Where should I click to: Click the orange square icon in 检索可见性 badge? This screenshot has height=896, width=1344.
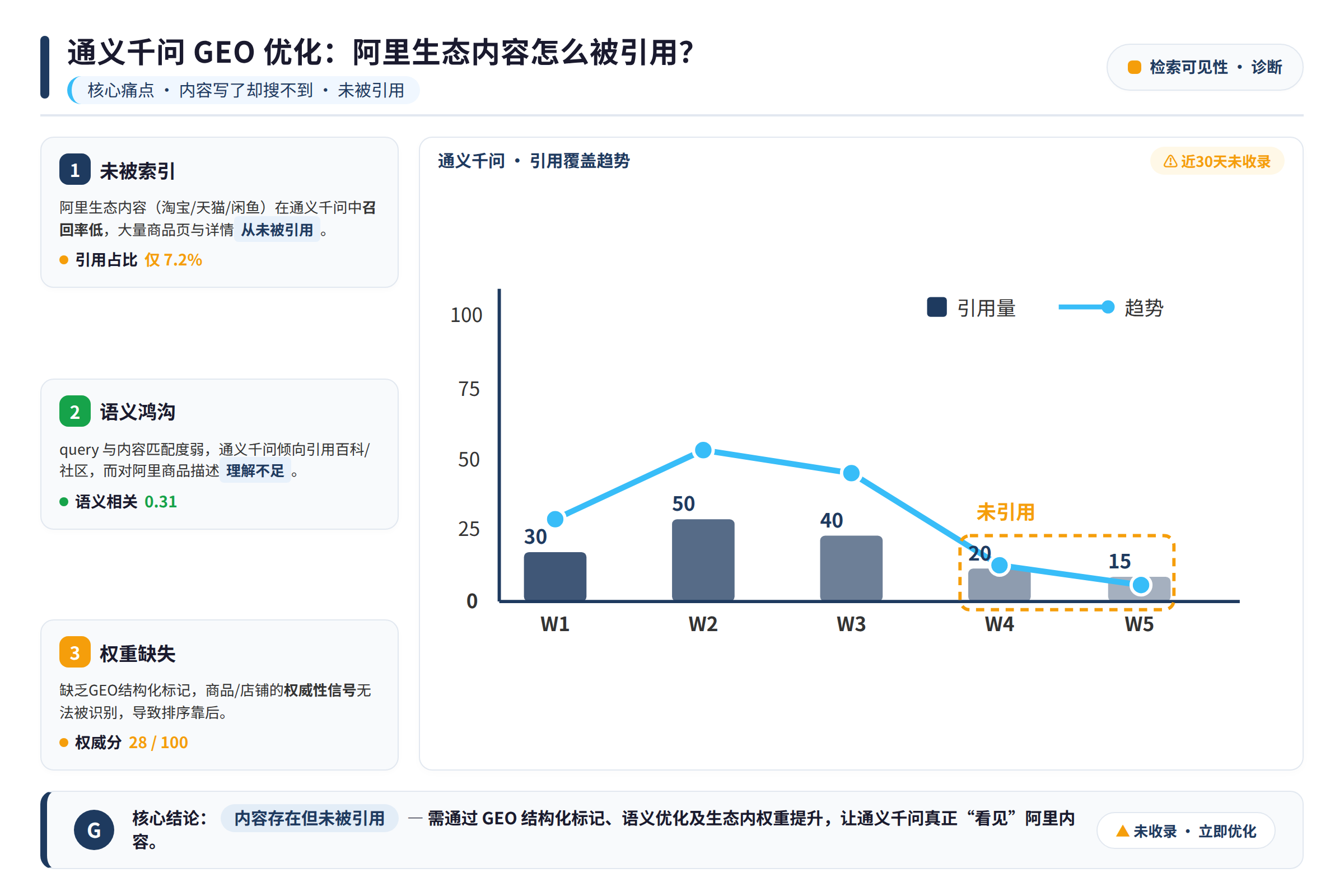(x=1135, y=67)
